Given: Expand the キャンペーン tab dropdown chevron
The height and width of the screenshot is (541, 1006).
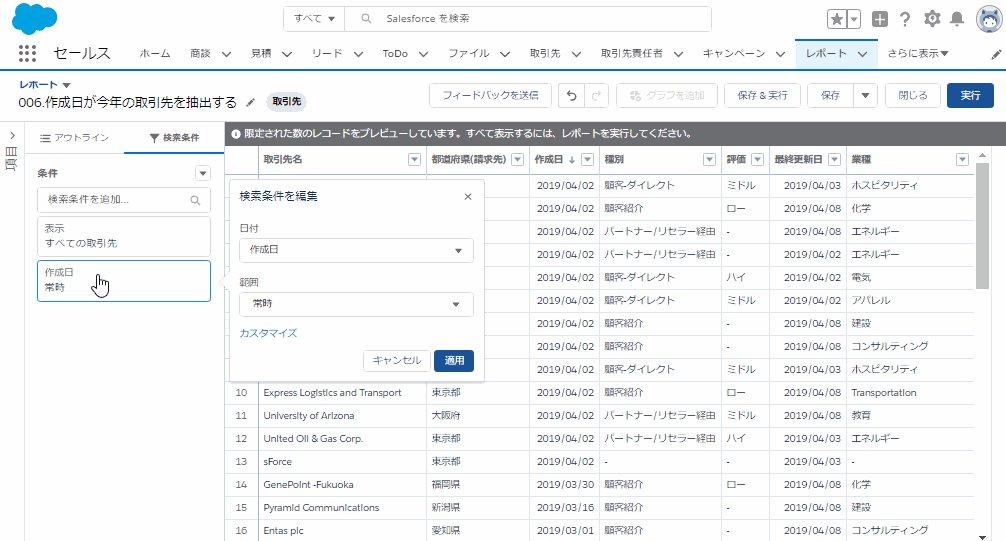Looking at the screenshot, I should 780,54.
